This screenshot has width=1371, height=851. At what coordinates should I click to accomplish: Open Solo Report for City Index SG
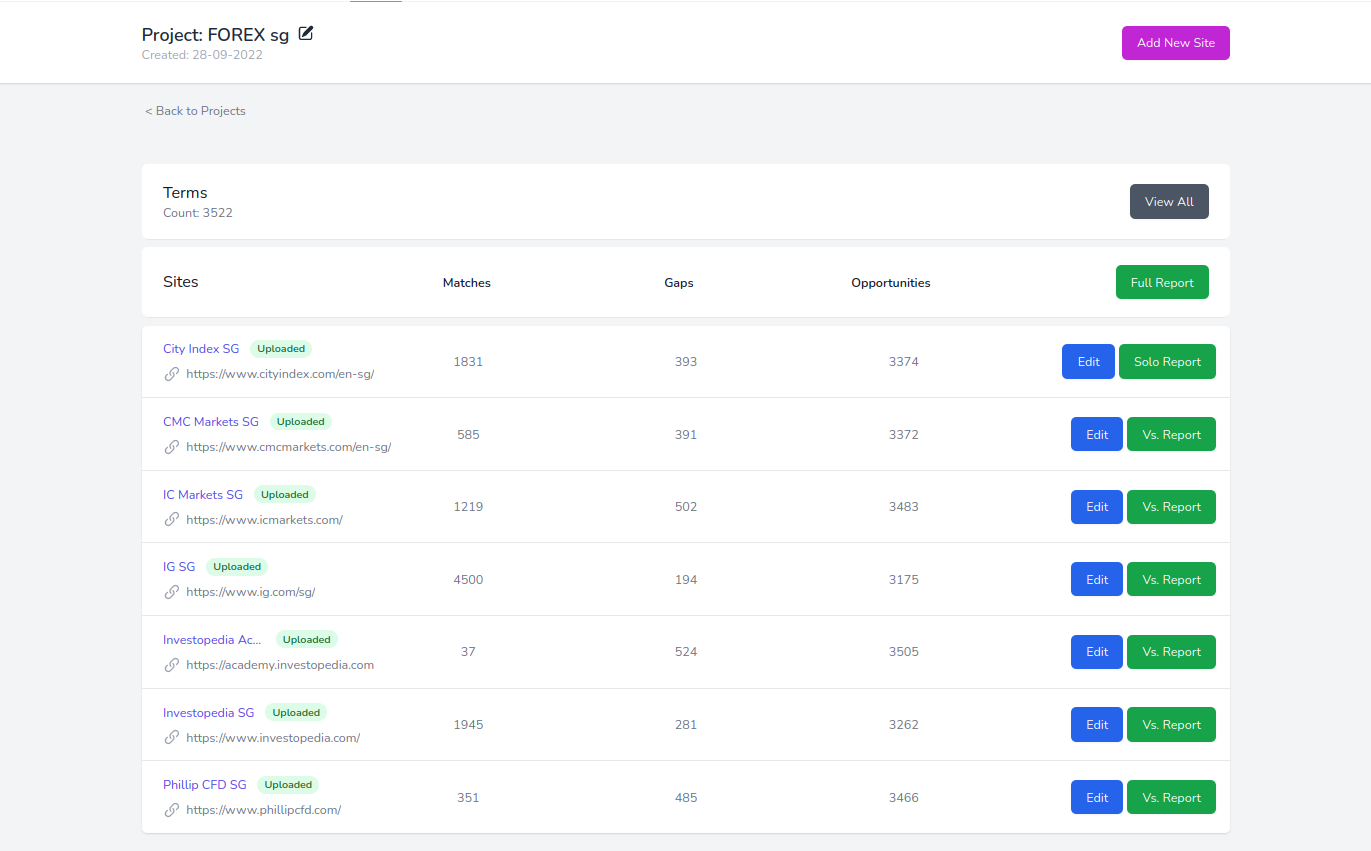click(x=1167, y=362)
